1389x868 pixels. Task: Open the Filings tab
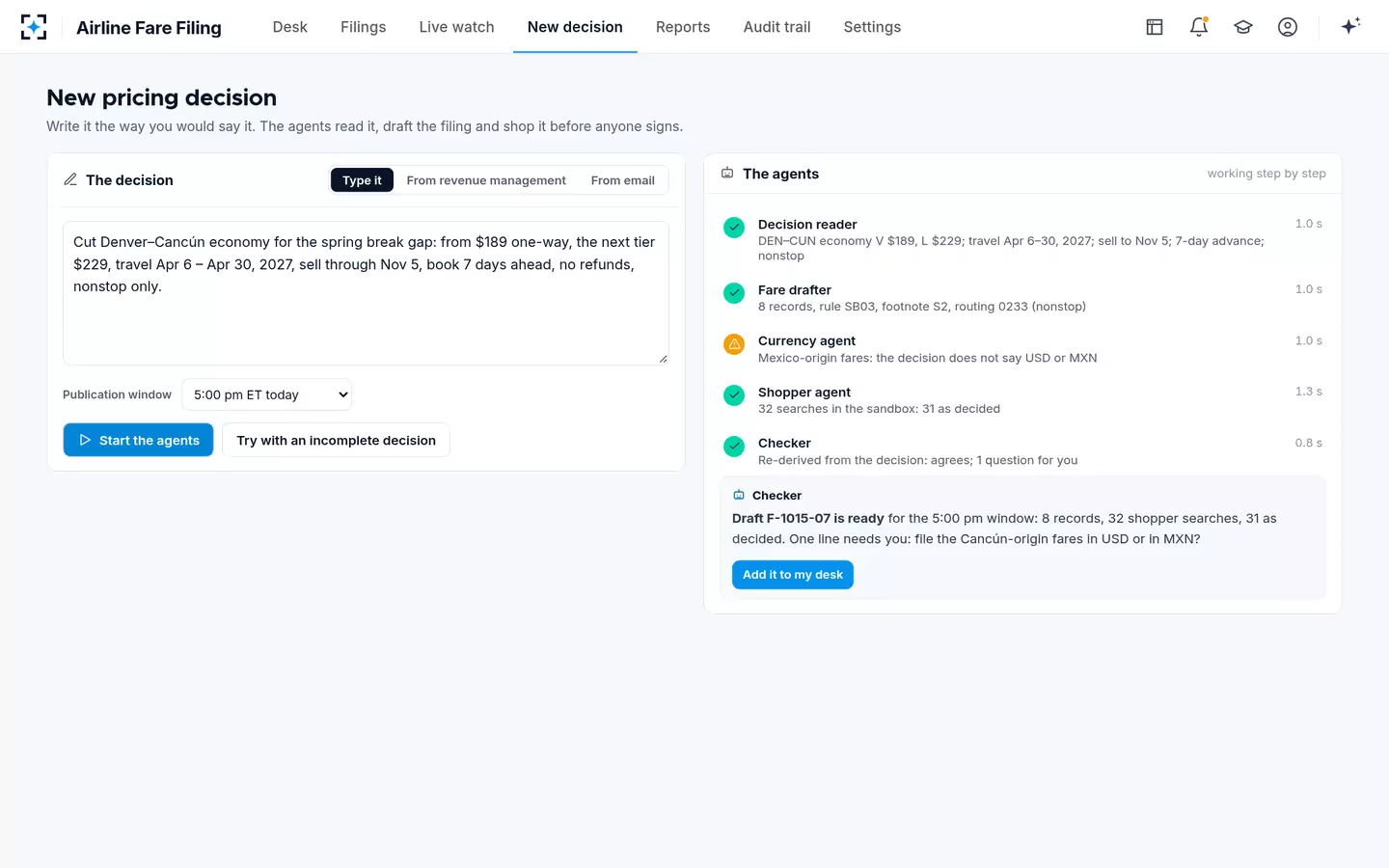coord(363,27)
